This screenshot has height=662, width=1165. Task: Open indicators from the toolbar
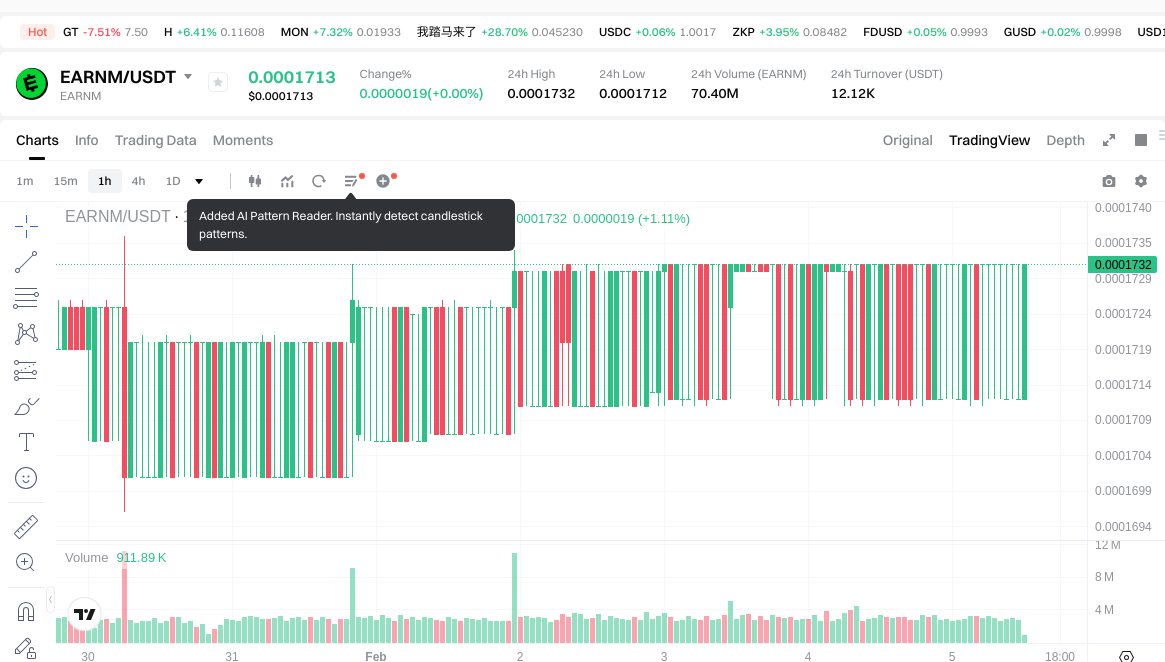tap(287, 181)
